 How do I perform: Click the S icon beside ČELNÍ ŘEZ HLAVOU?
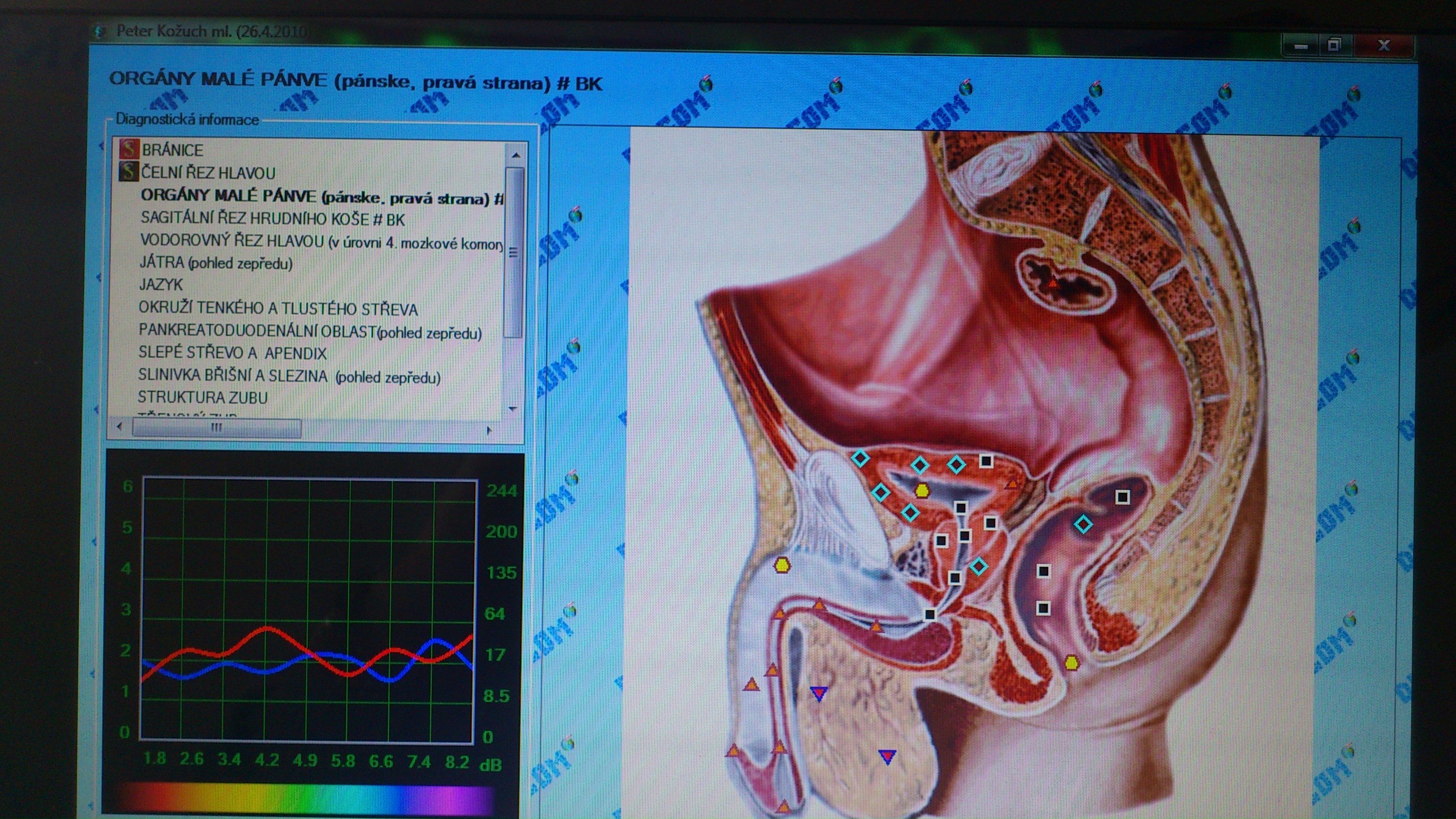128,171
